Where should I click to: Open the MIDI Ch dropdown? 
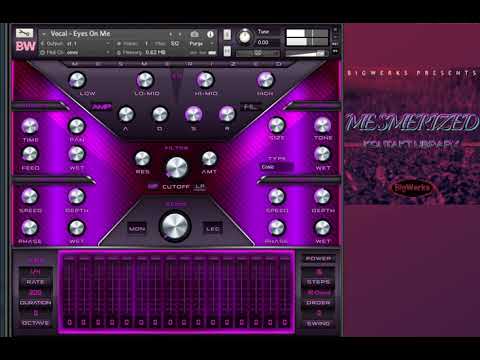click(75, 52)
